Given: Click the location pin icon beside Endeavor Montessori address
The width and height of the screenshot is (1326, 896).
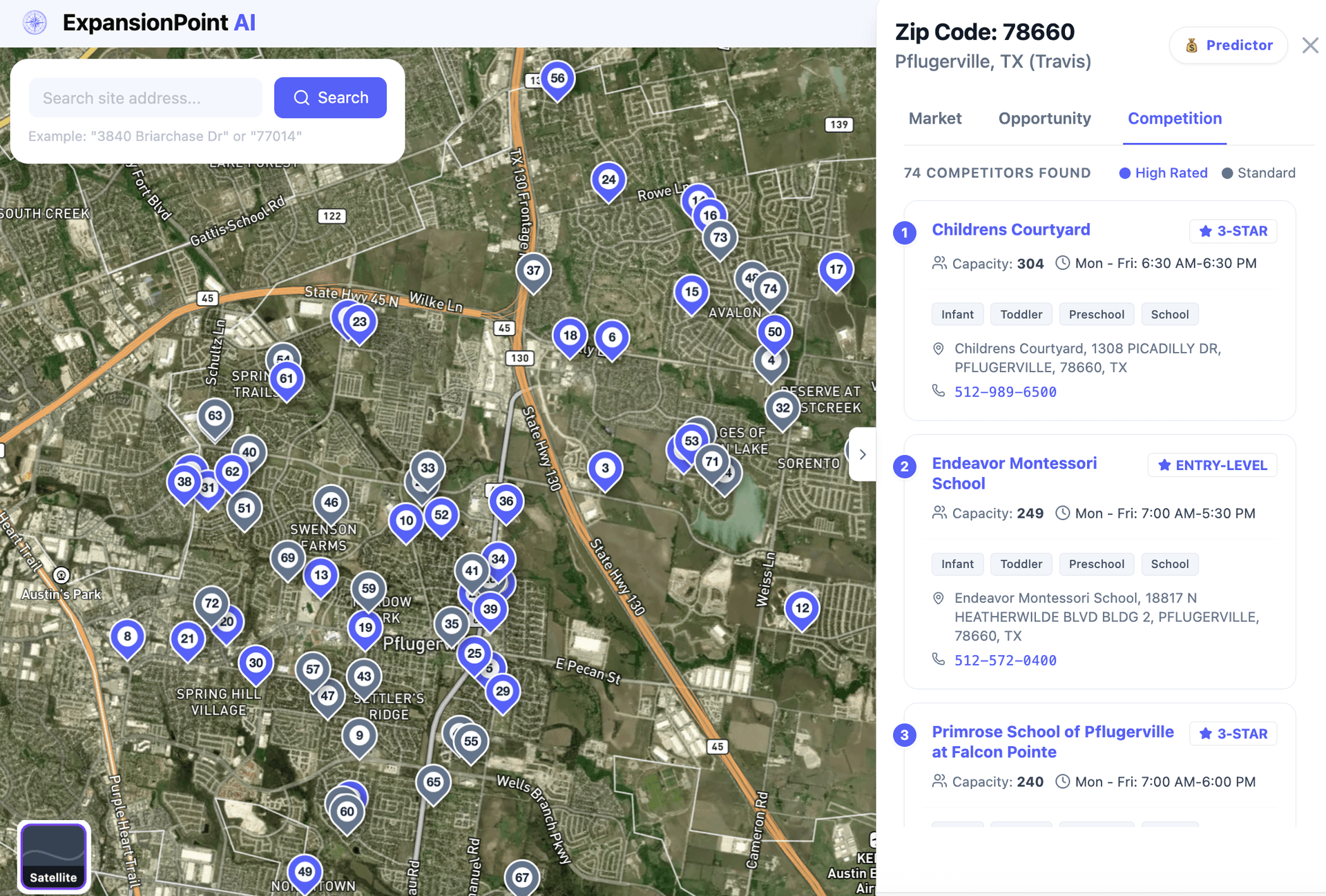Looking at the screenshot, I should [x=939, y=598].
